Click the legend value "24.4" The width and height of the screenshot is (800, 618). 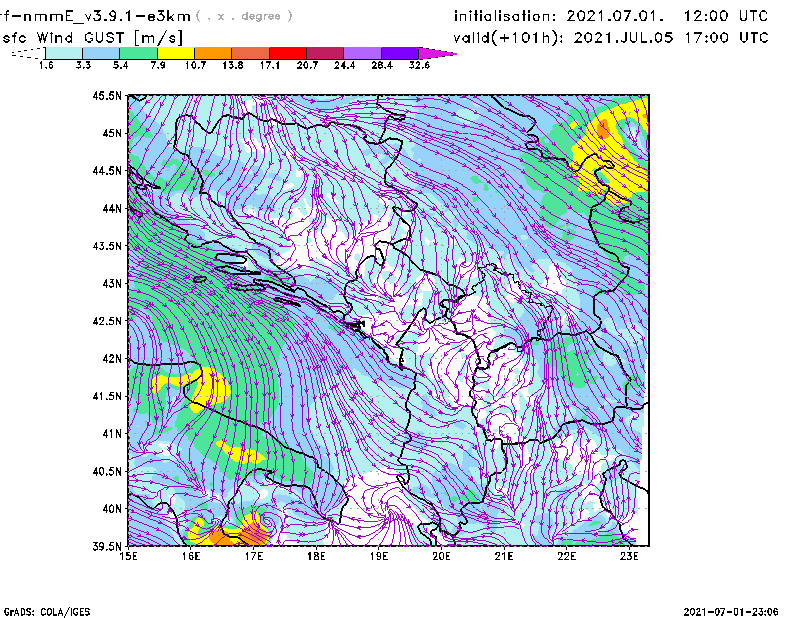[344, 65]
